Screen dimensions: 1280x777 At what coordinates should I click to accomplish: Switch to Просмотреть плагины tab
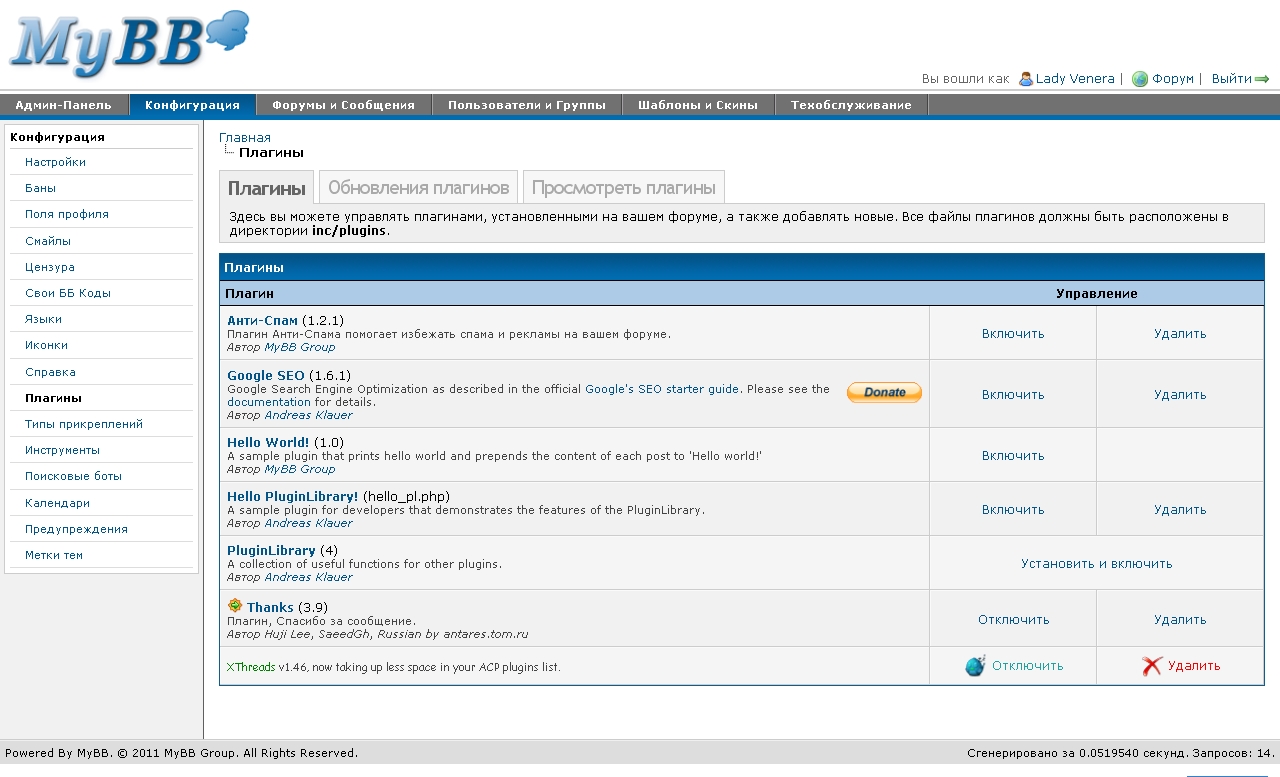coord(623,188)
